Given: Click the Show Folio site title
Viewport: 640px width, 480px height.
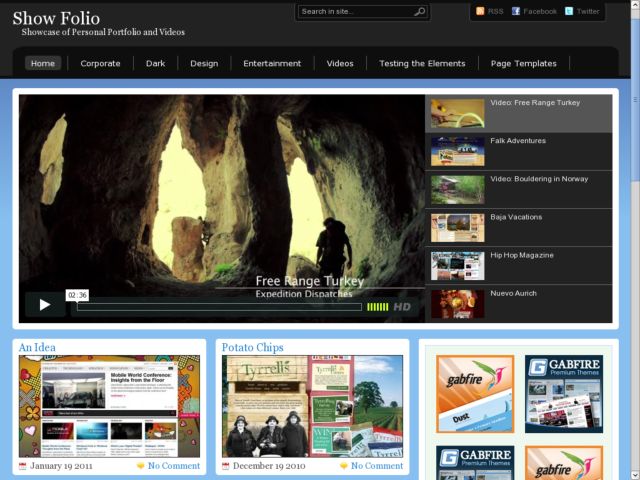Looking at the screenshot, I should (x=56, y=18).
